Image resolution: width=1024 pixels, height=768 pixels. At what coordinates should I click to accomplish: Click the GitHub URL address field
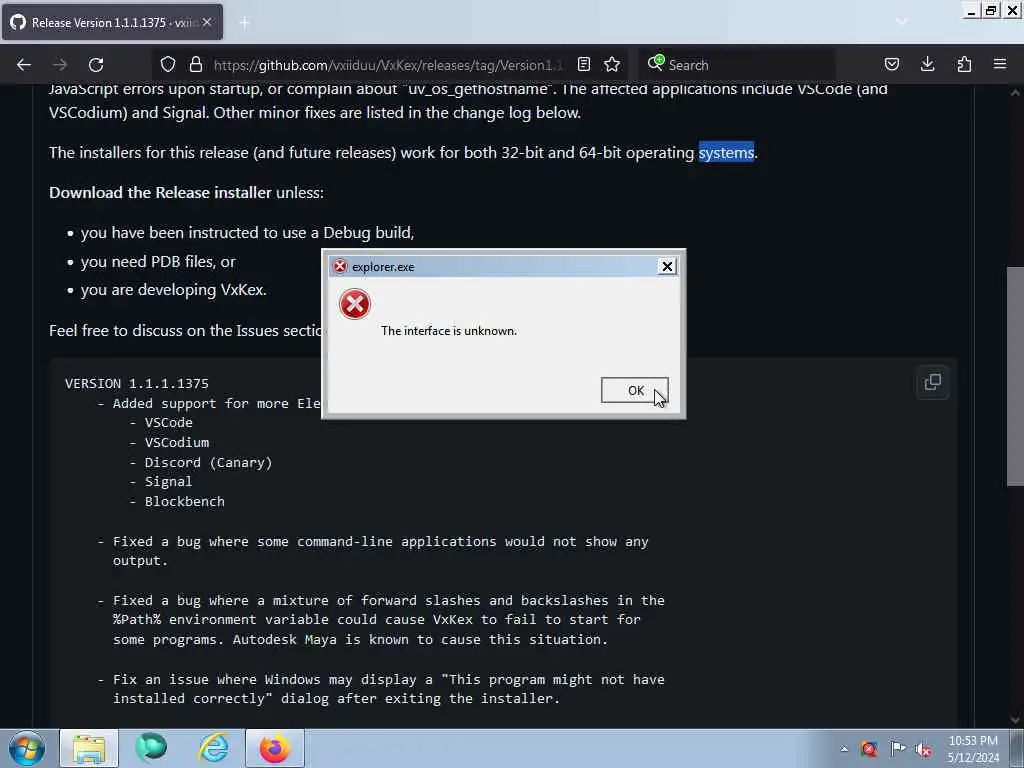click(x=387, y=65)
